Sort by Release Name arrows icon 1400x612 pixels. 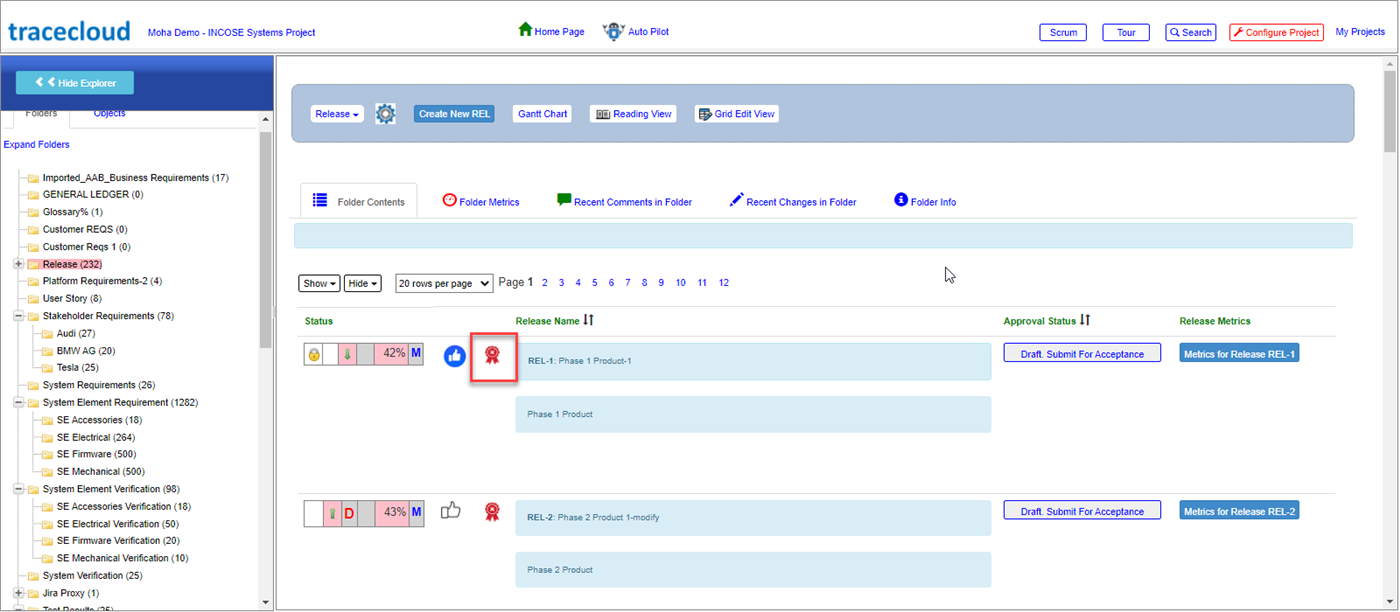tap(589, 320)
